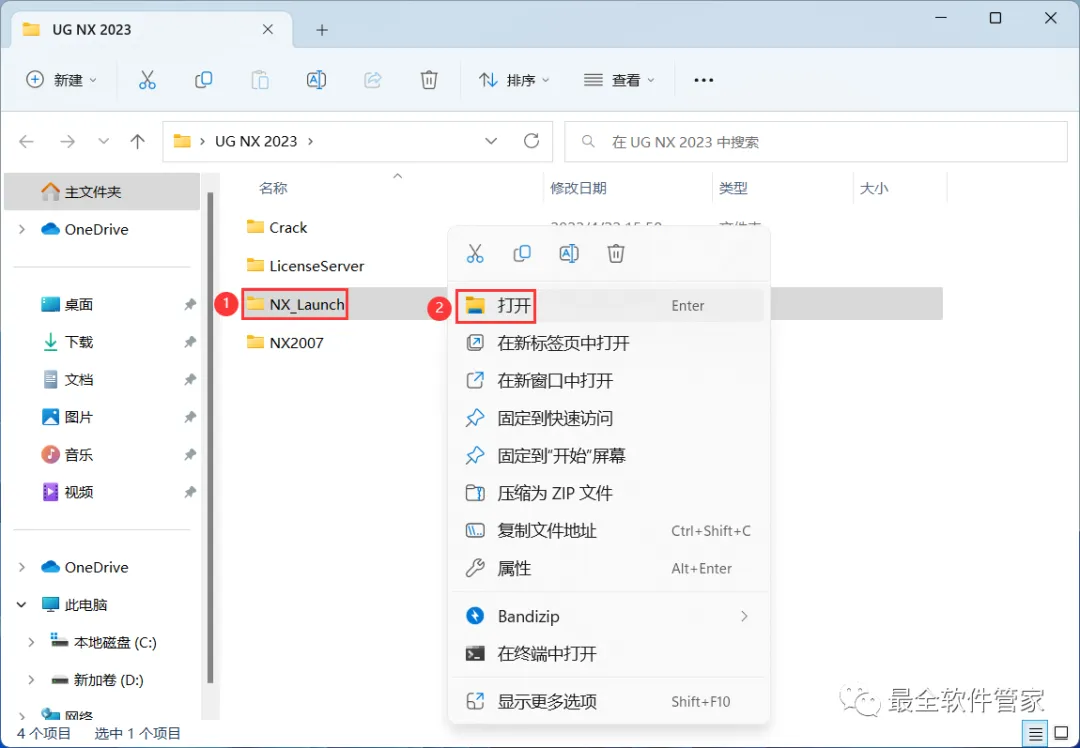
Task: Select the NX_Launch folder
Action: click(x=295, y=304)
